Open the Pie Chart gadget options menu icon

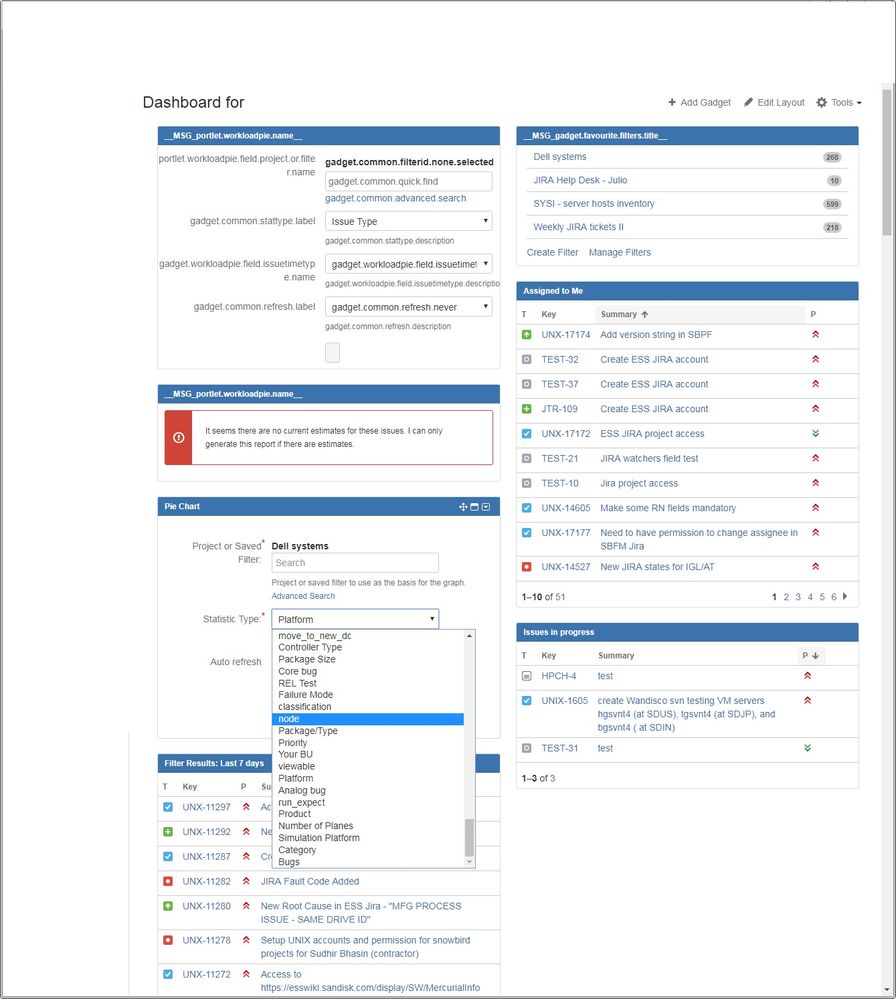pos(486,507)
